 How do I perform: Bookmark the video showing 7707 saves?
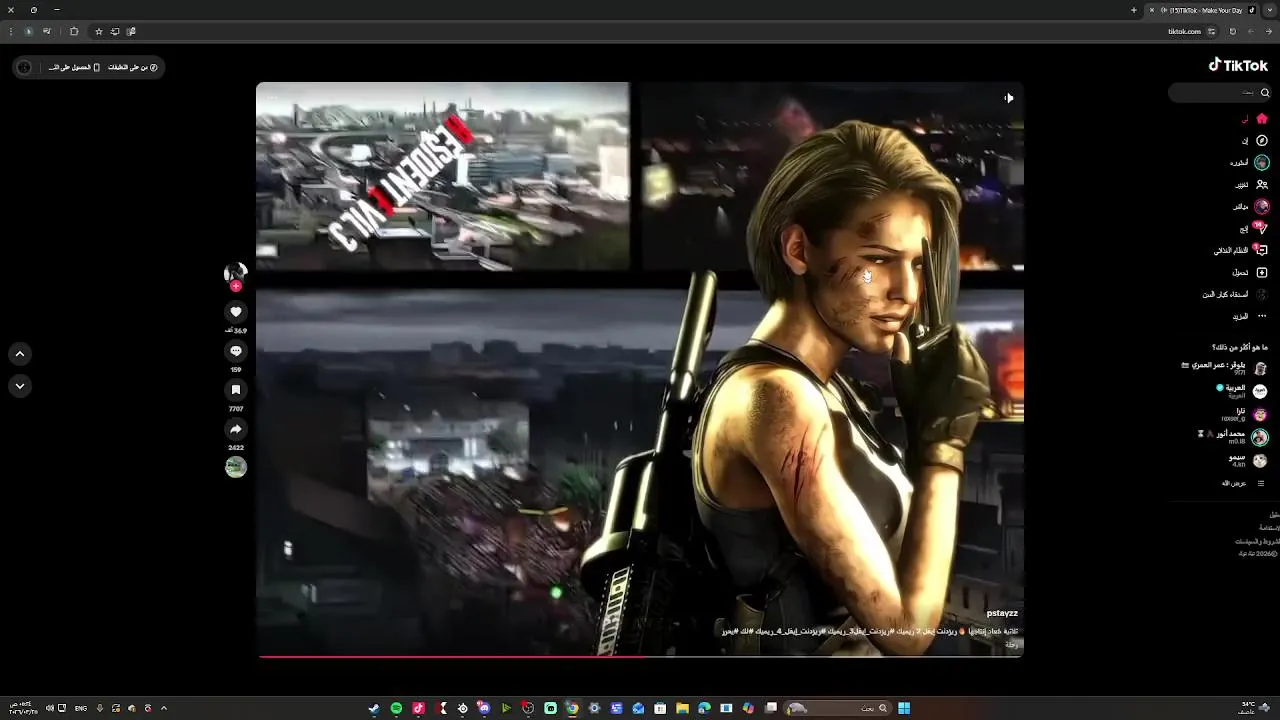click(236, 390)
